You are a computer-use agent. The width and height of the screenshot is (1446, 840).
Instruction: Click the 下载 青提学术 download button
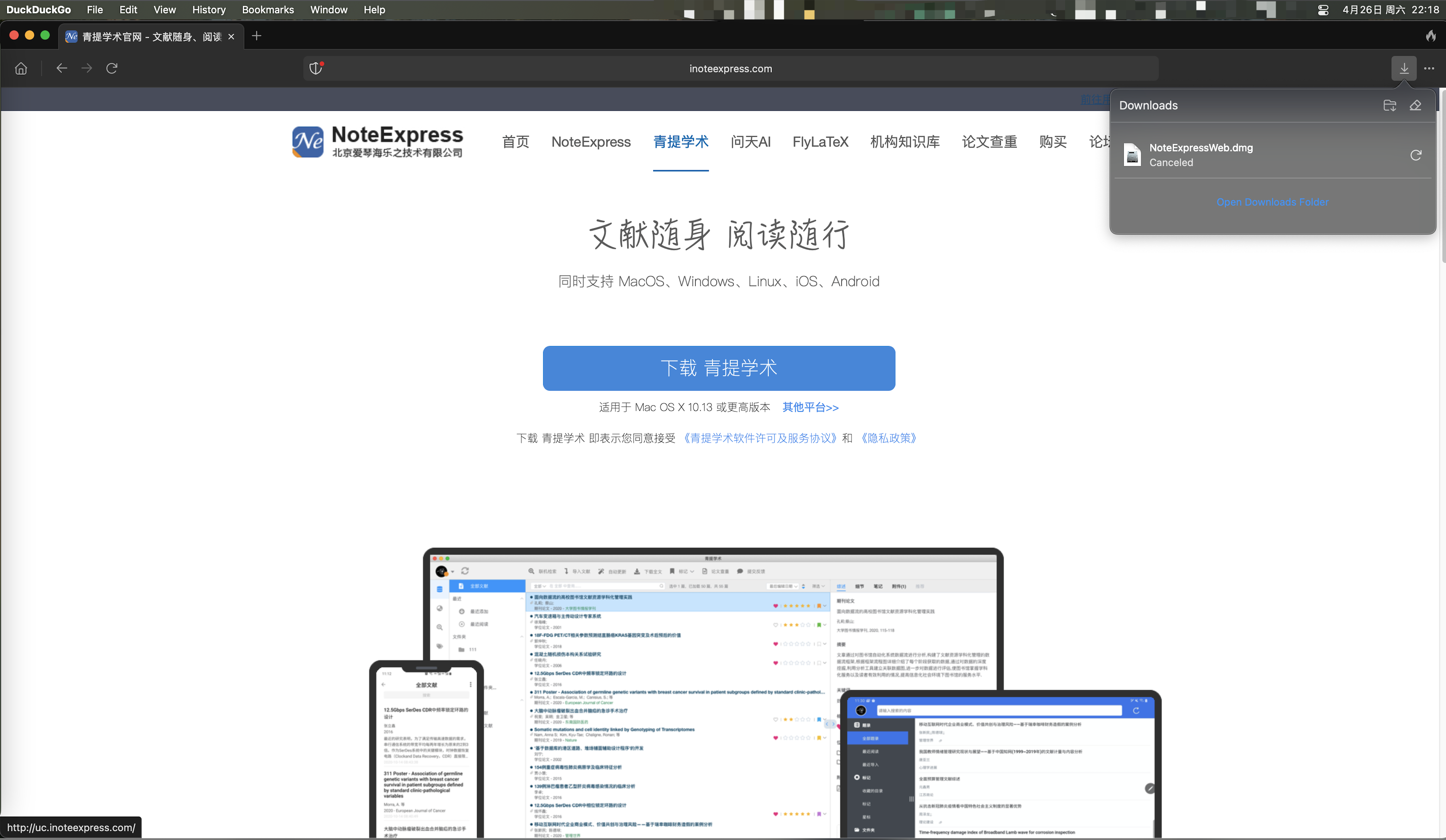[x=718, y=368]
